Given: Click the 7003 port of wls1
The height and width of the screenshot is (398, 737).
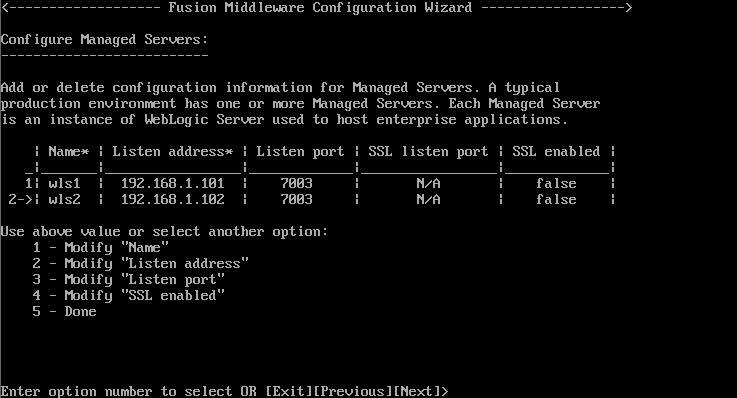Looking at the screenshot, I should click(297, 183).
